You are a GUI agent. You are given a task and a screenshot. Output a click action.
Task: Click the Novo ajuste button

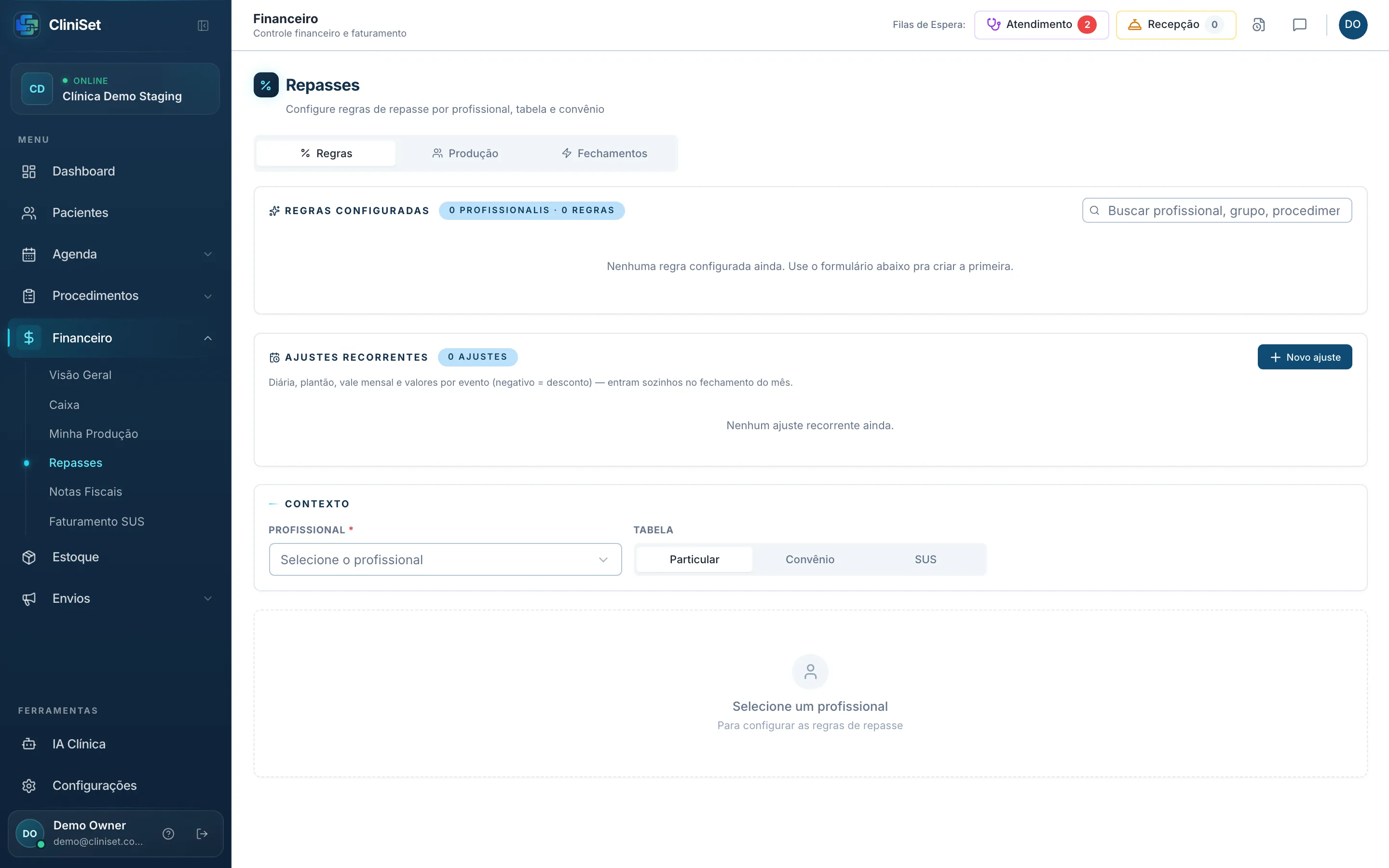1305,357
